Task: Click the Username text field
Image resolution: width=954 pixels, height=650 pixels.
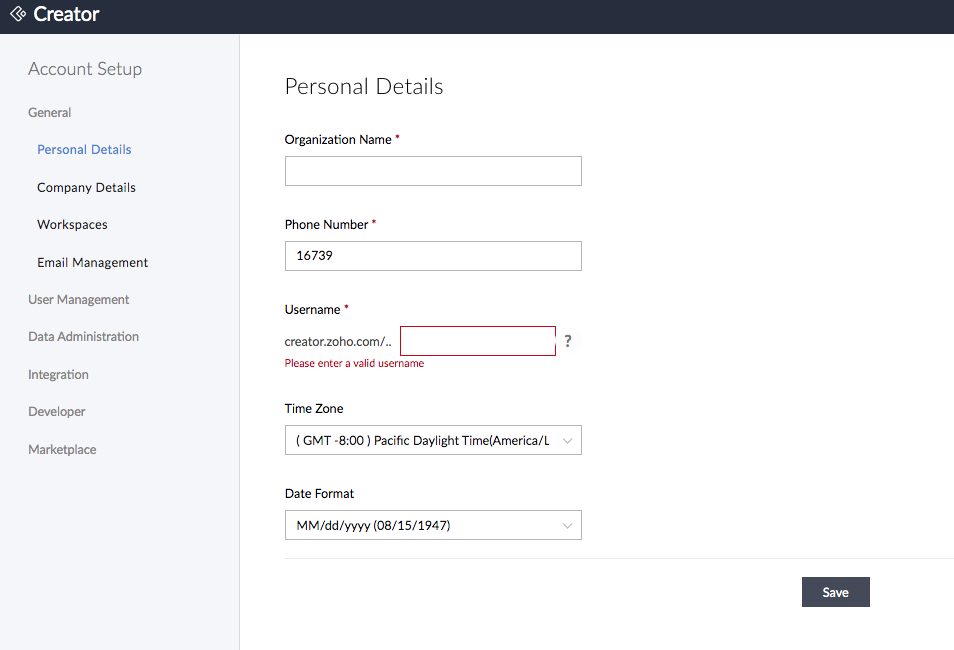Action: (477, 341)
